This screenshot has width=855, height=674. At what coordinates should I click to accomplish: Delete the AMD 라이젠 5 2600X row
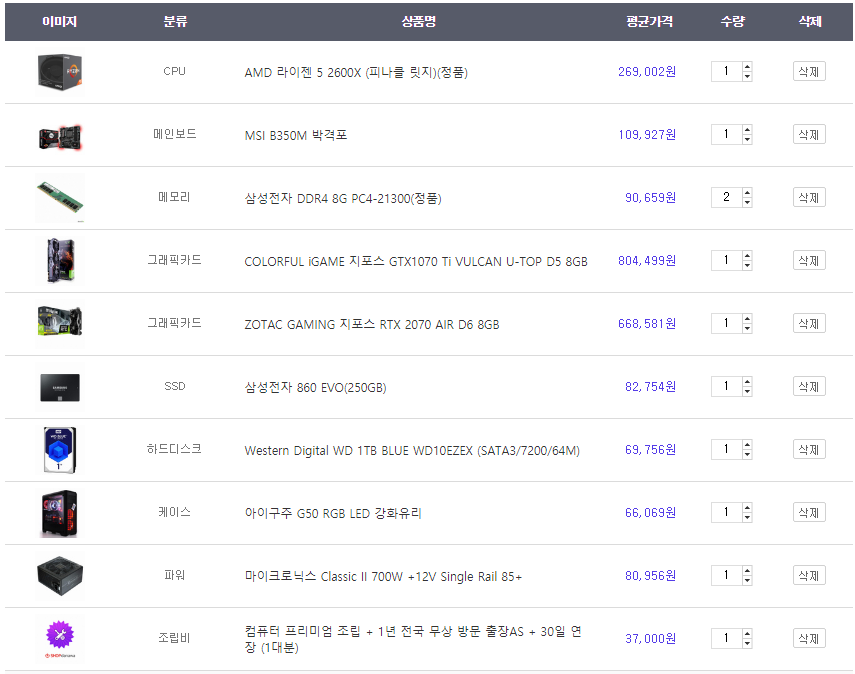(809, 71)
